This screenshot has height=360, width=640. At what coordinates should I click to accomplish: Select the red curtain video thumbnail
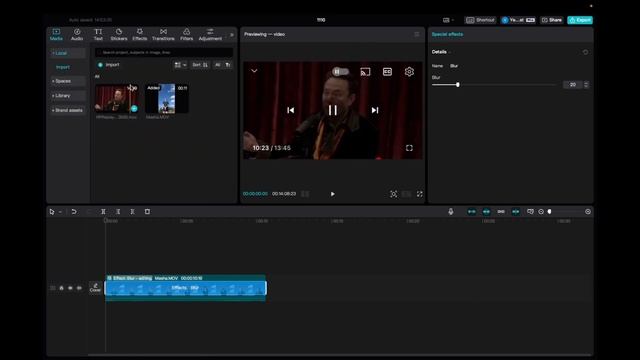pyautogui.click(x=116, y=98)
